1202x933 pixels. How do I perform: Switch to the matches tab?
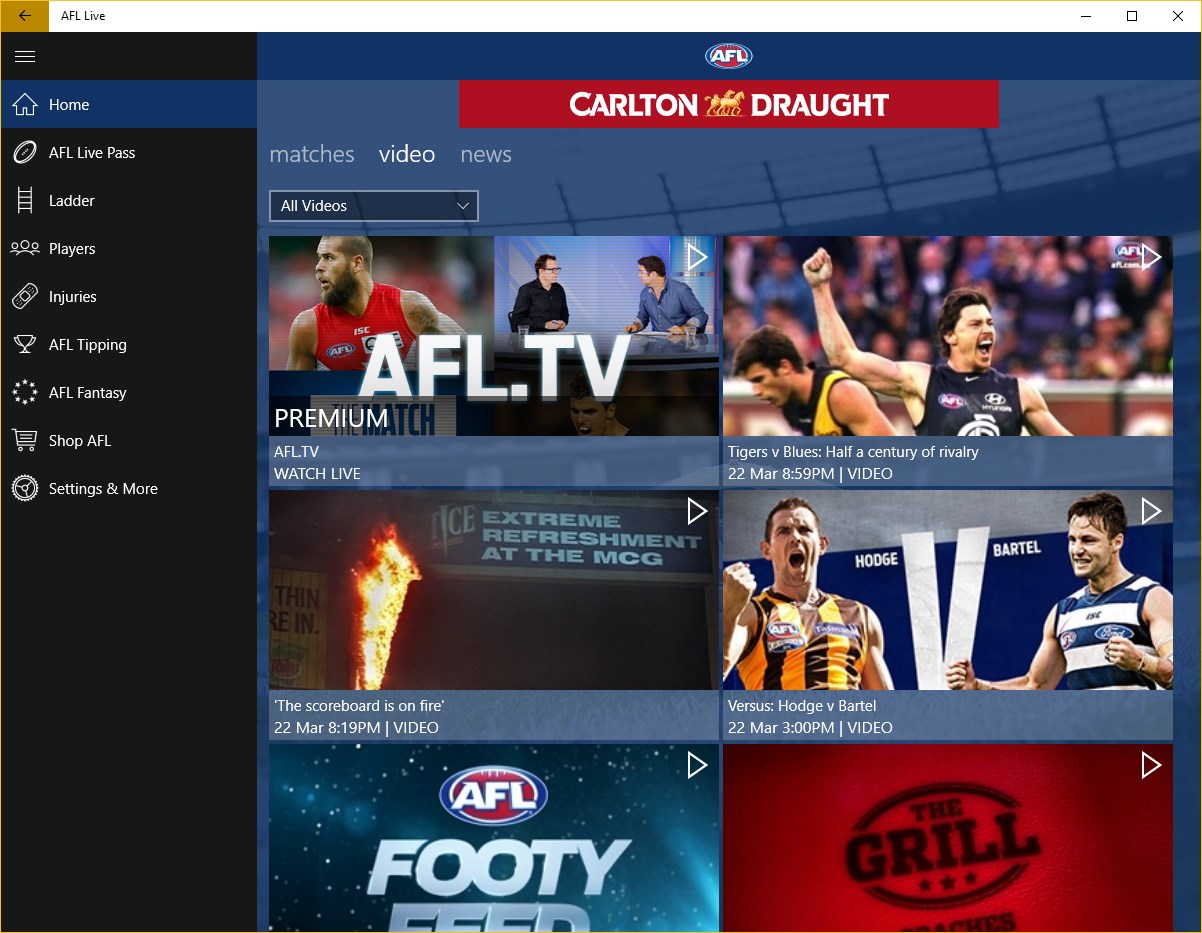pos(312,154)
